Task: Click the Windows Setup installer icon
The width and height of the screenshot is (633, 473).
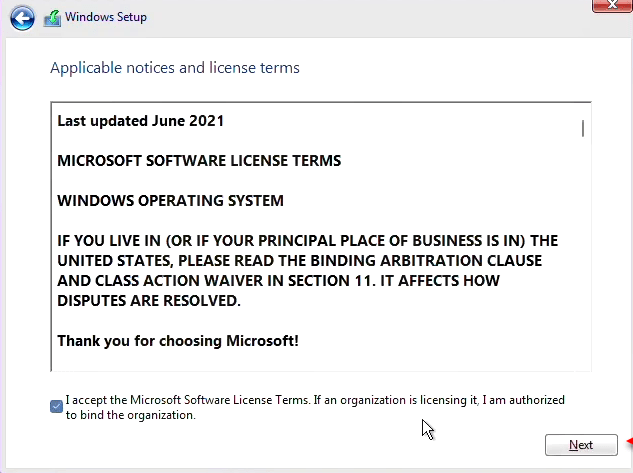Action: pos(52,18)
